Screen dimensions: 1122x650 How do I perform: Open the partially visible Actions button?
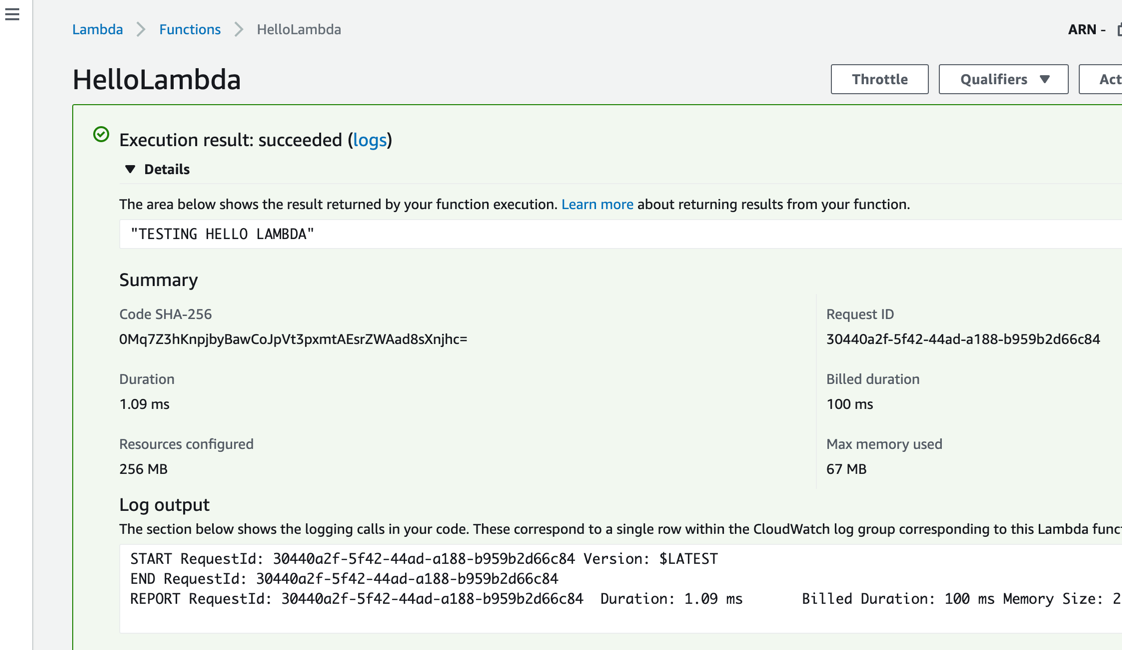click(x=1101, y=79)
